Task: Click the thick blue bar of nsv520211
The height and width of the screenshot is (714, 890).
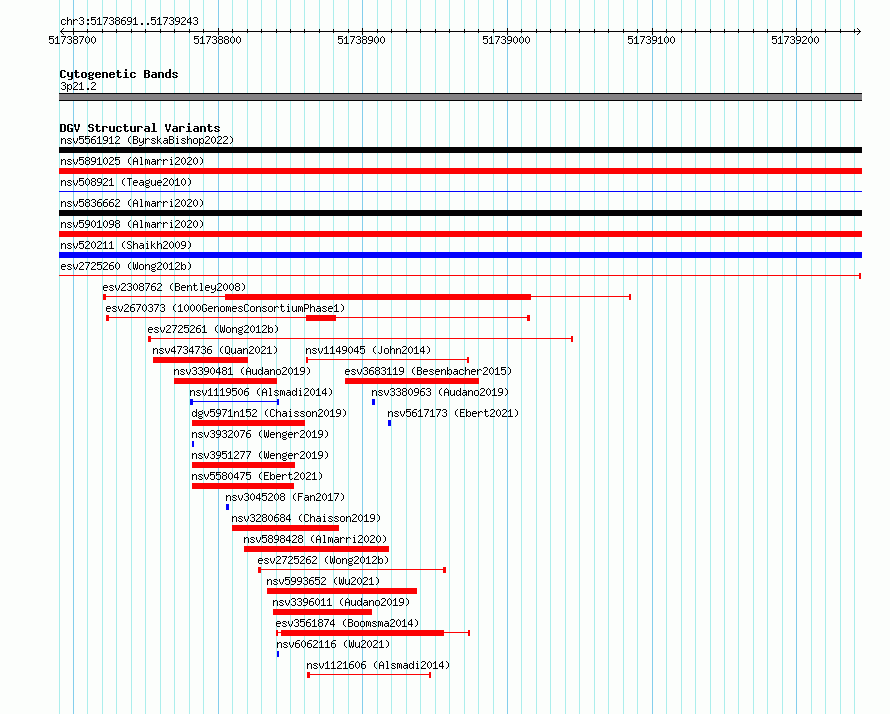Action: 460,255
